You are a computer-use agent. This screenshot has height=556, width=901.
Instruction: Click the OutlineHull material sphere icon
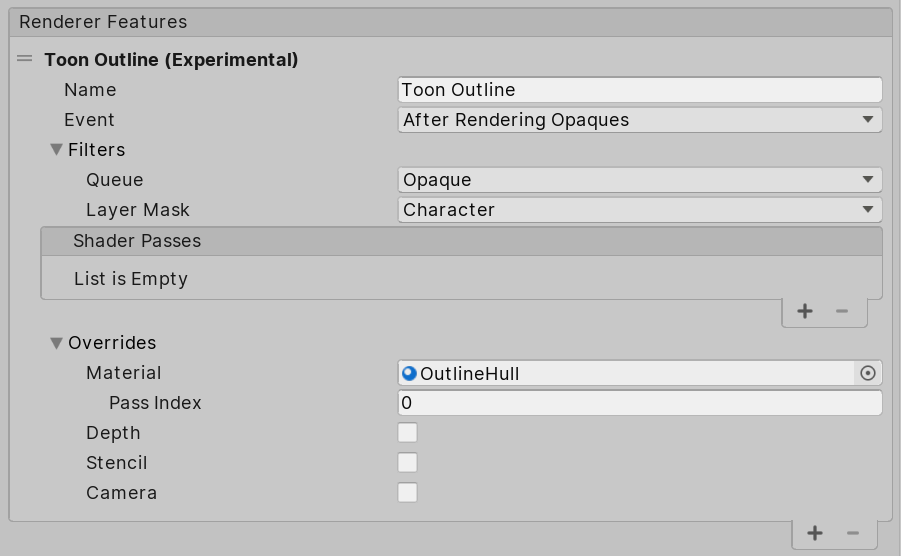click(409, 373)
